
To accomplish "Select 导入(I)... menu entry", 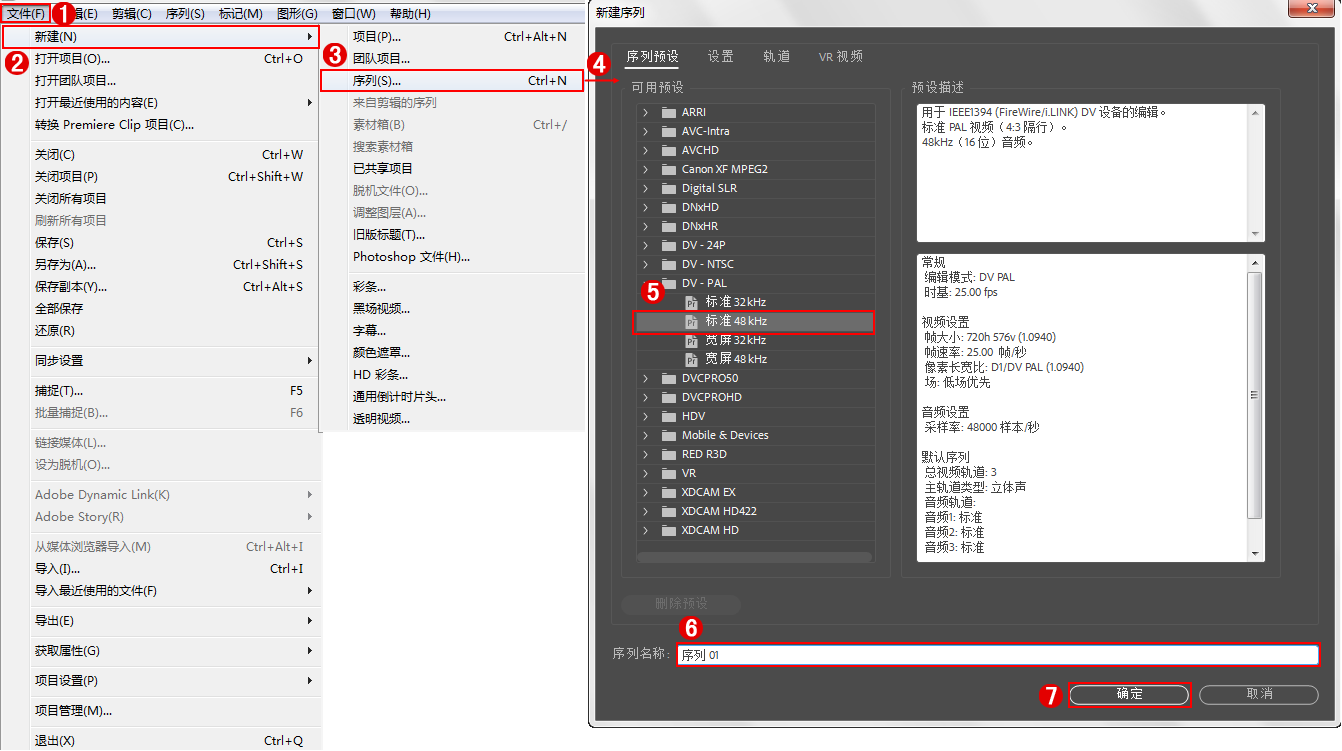I will [x=160, y=569].
